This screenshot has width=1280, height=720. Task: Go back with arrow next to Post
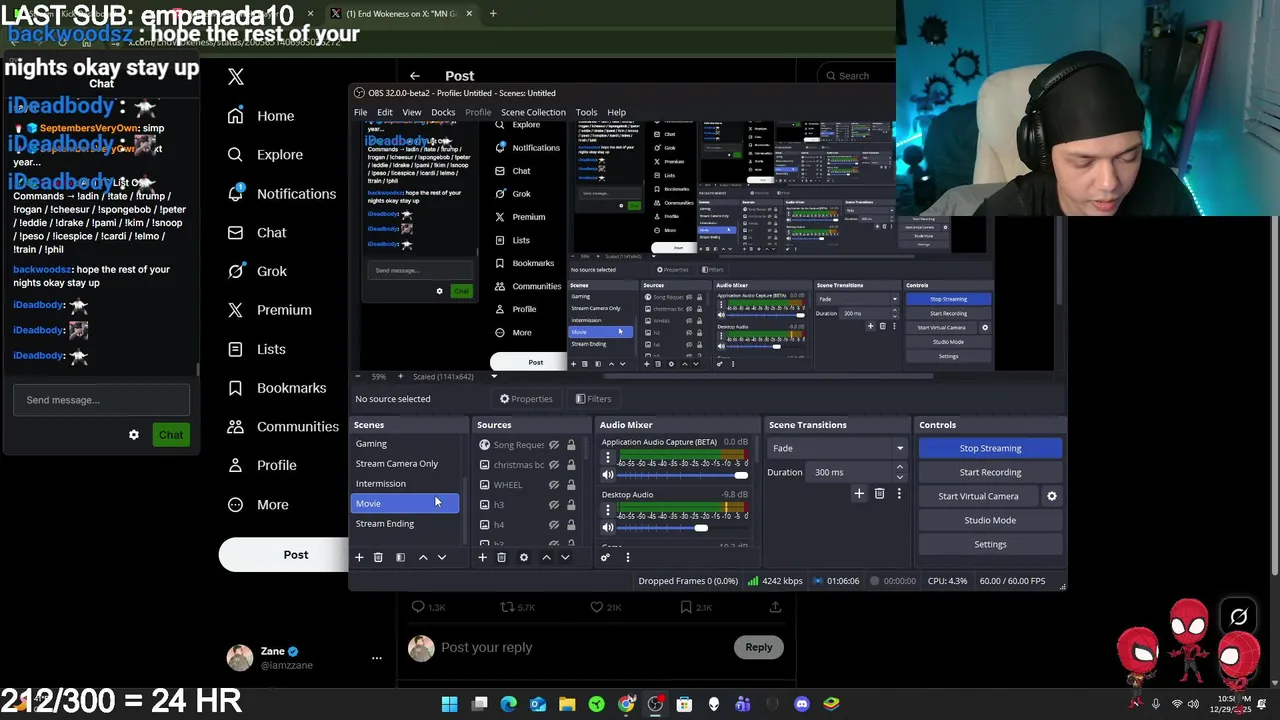click(x=414, y=76)
